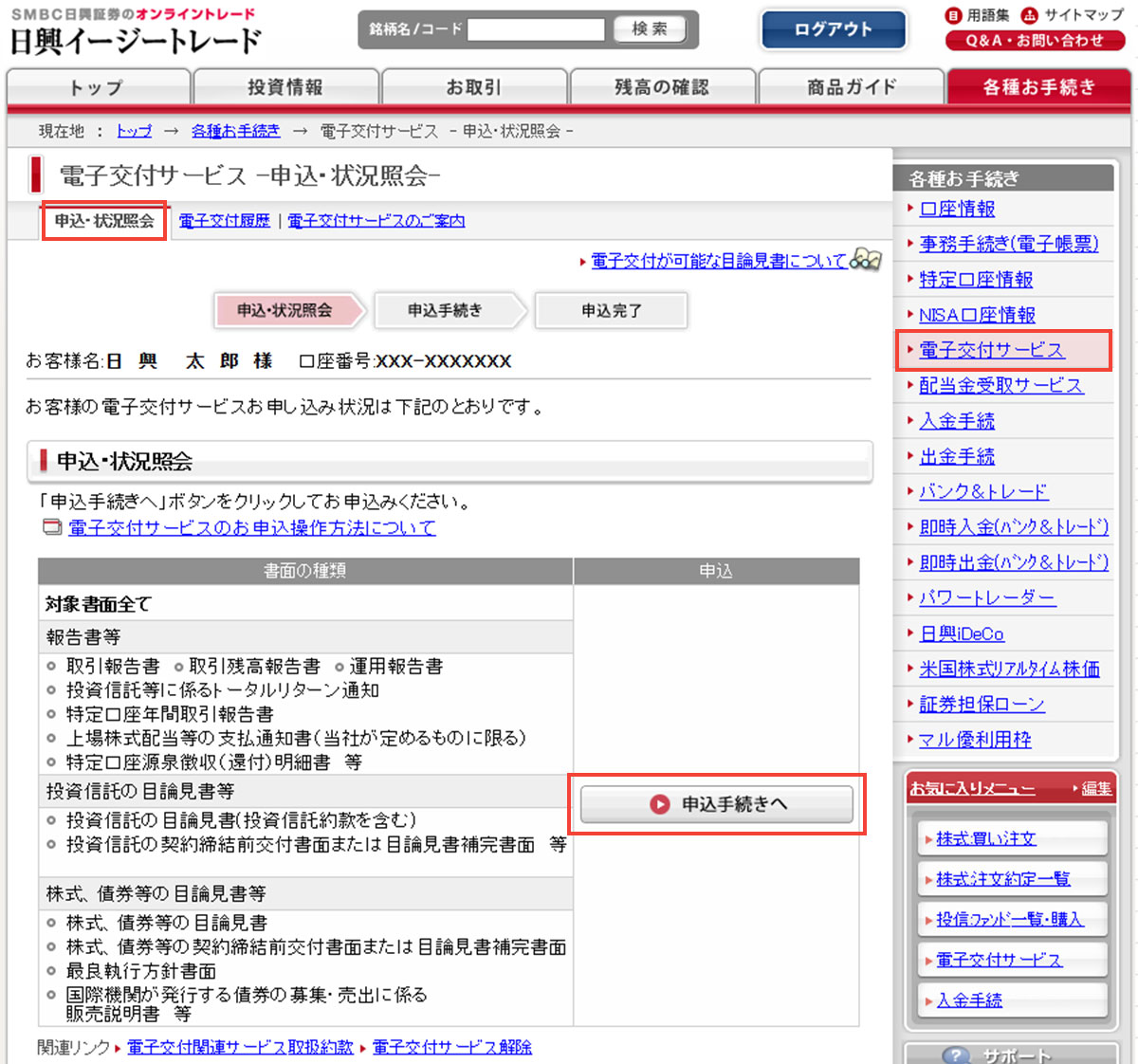This screenshot has height=1064, width=1138.
Task: Click the 編集 link in お気に入りメニュー
Action: click(x=1096, y=788)
